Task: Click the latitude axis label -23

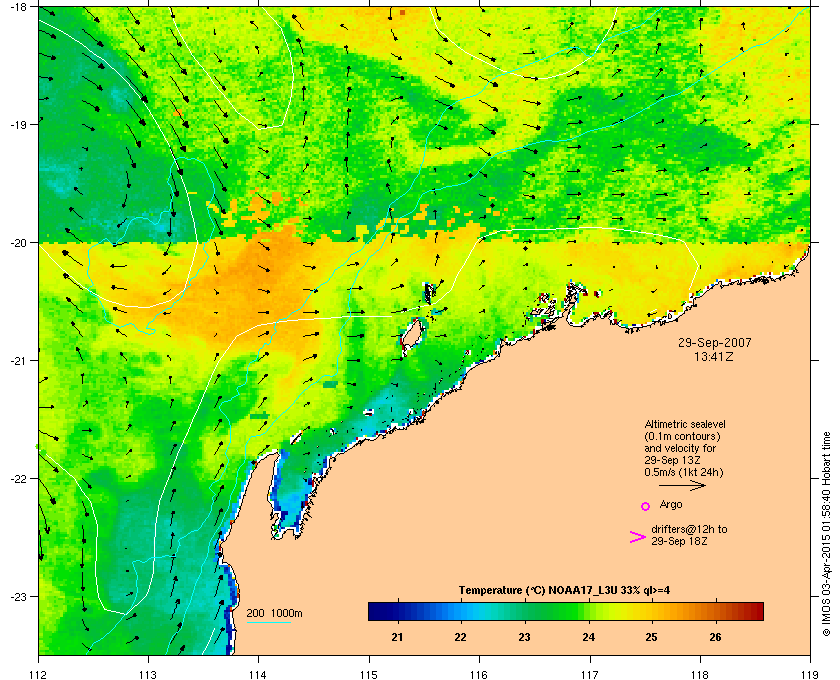Action: (18, 596)
